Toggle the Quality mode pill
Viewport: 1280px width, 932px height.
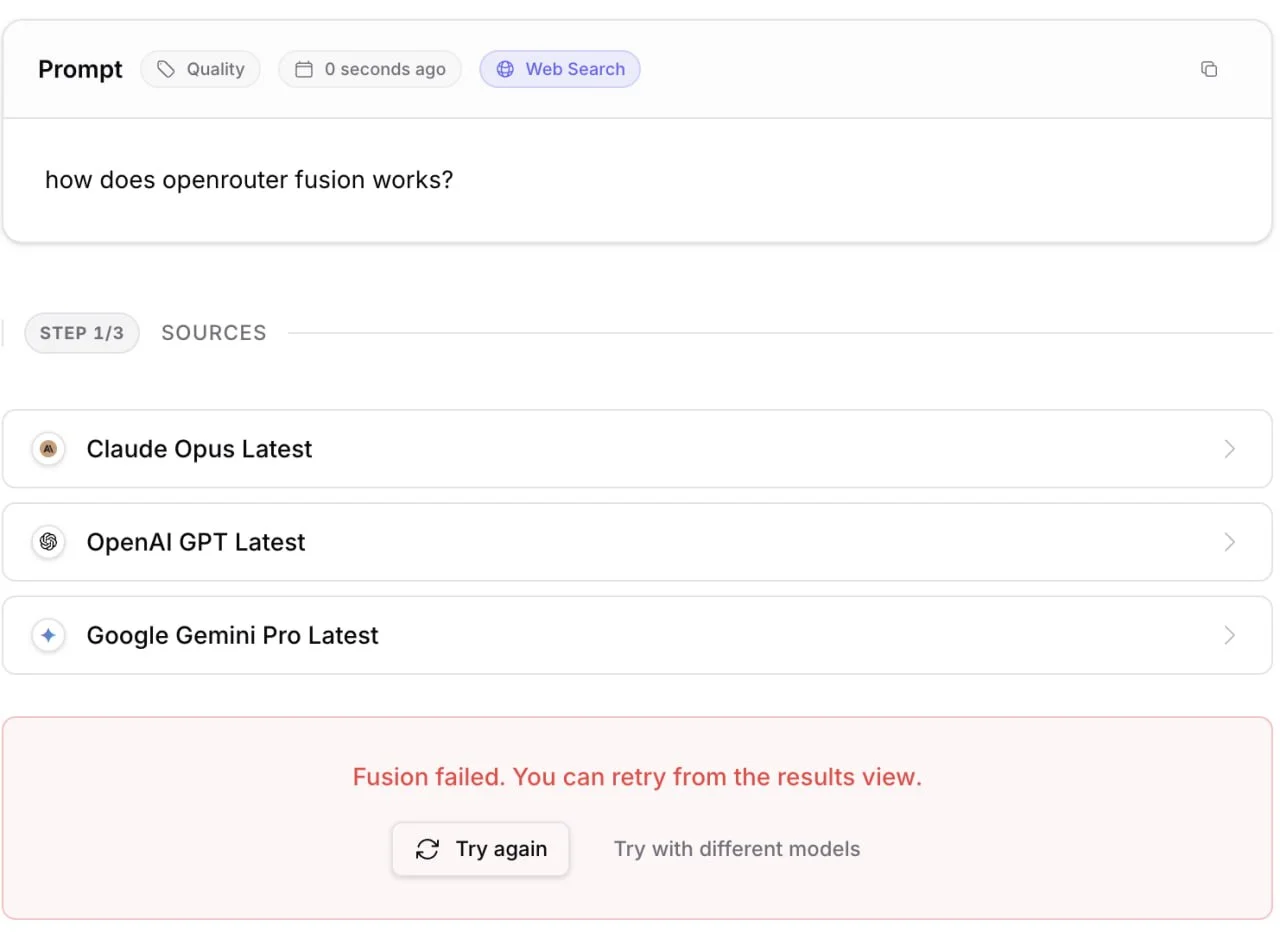(200, 69)
